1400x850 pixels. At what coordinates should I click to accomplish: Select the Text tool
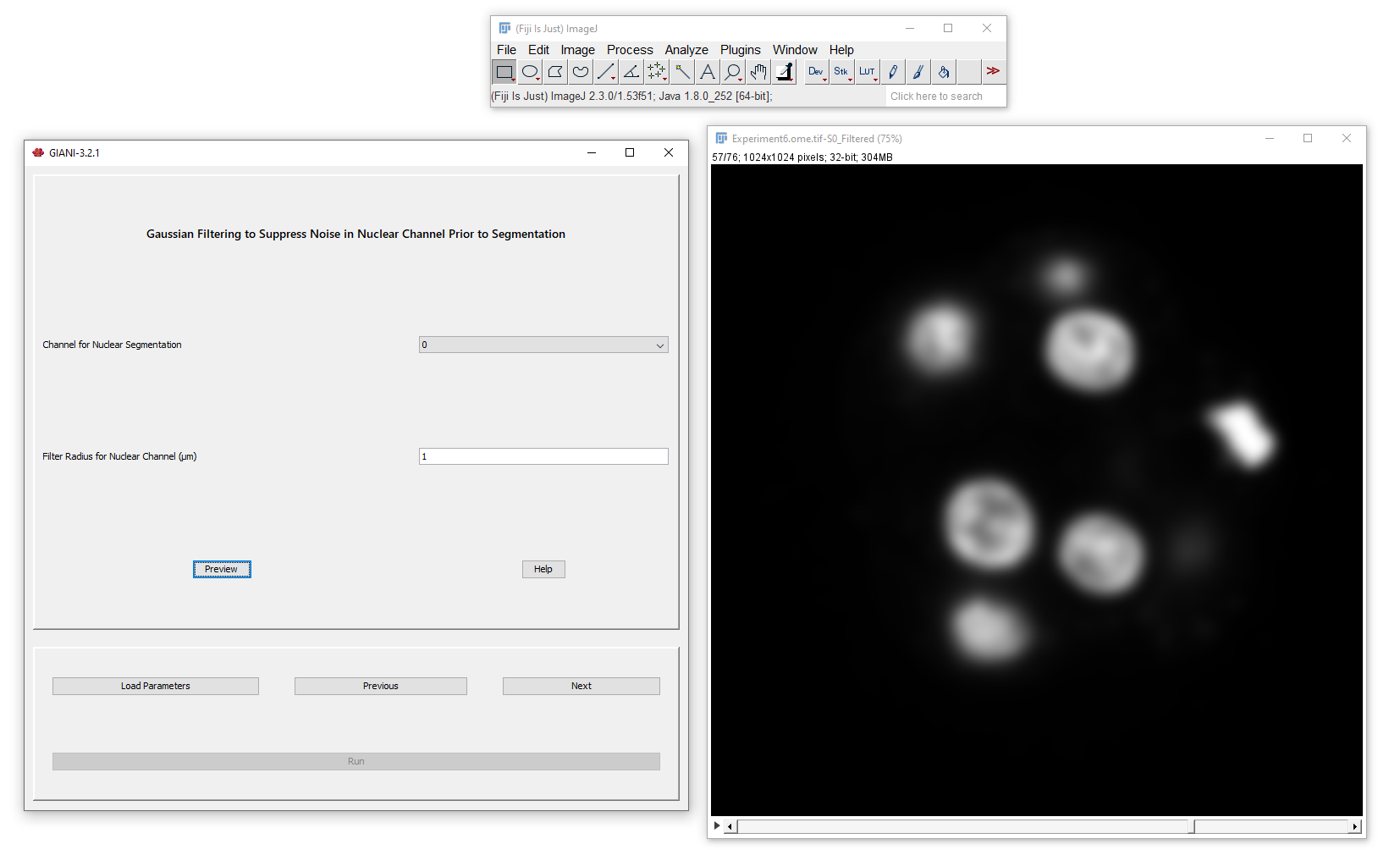click(x=708, y=72)
